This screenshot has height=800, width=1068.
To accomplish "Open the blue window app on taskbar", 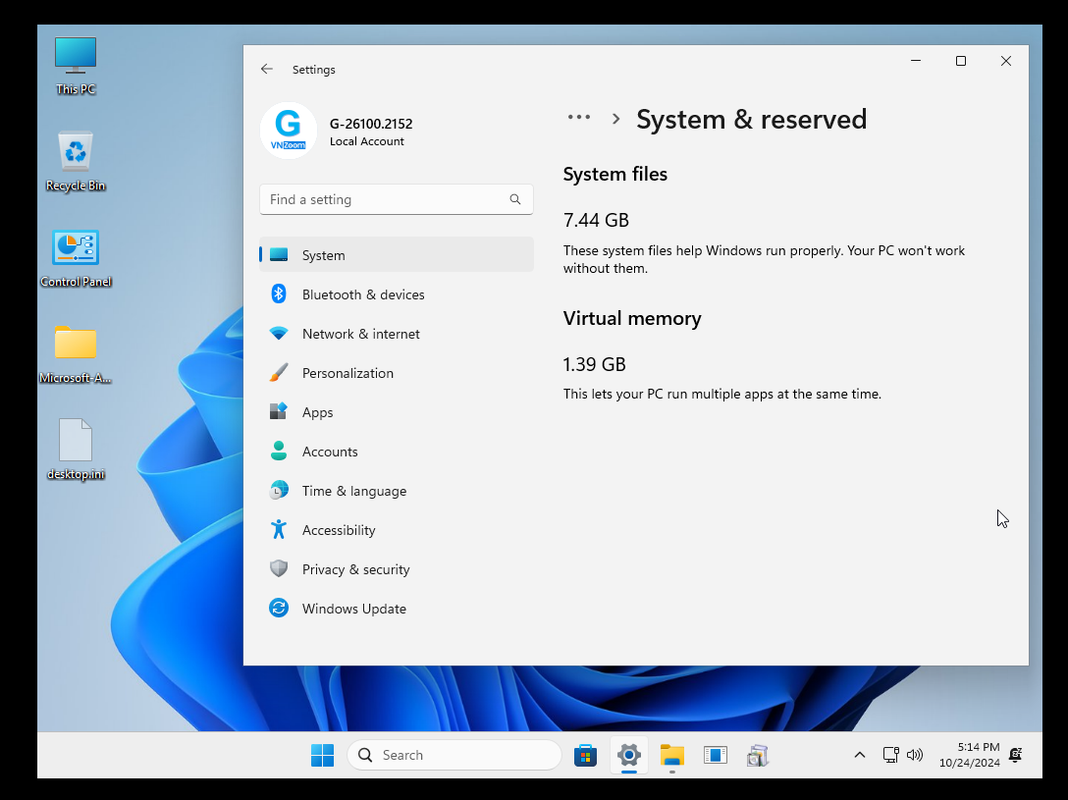I will point(715,755).
